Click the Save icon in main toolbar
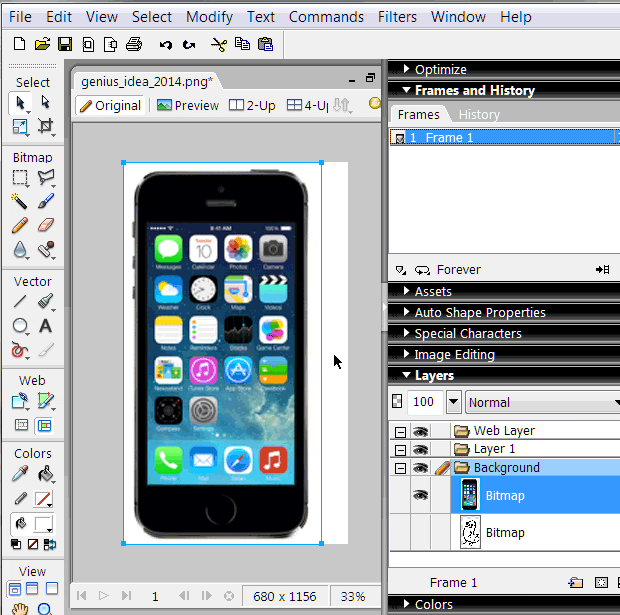 (65, 44)
